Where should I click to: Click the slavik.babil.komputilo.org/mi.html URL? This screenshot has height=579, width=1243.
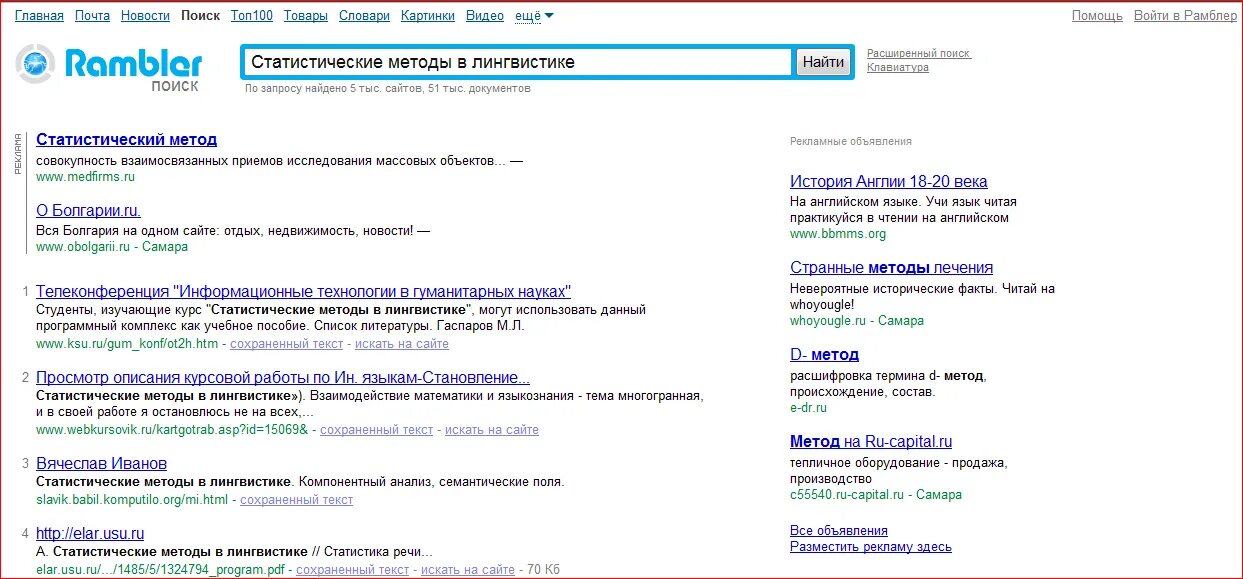(132, 500)
